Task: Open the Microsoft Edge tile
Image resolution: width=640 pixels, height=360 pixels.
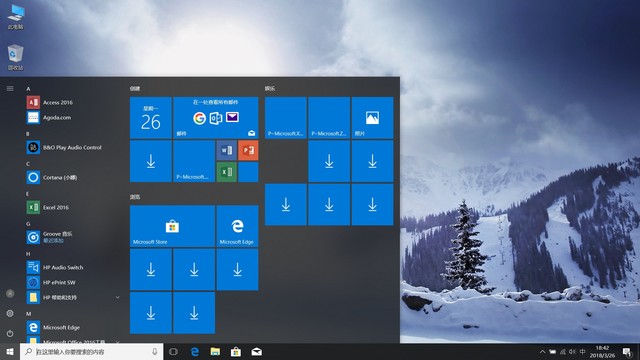Action: [x=237, y=226]
